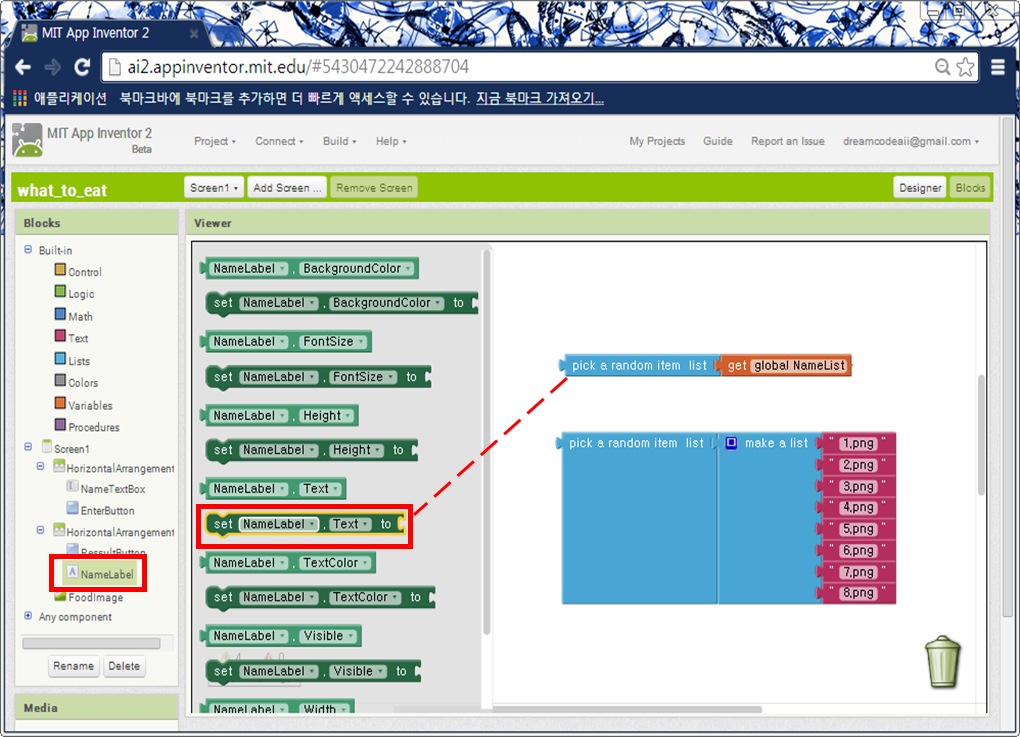This screenshot has width=1020, height=737.
Task: Switch to the Blocks view
Action: (x=970, y=188)
